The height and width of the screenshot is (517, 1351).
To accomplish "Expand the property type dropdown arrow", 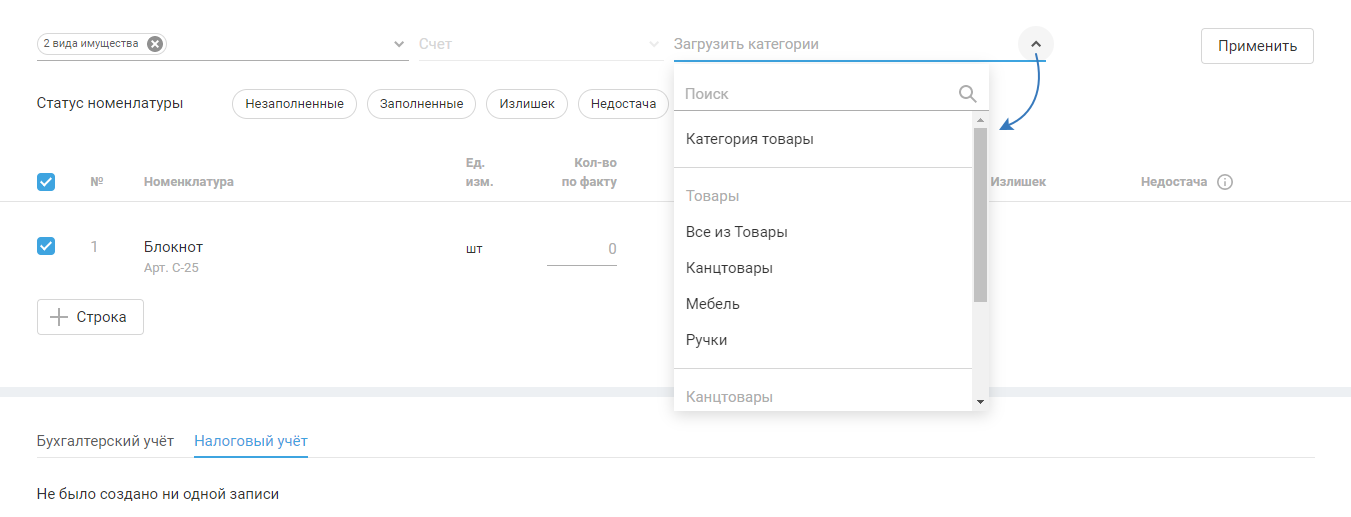I will [399, 45].
